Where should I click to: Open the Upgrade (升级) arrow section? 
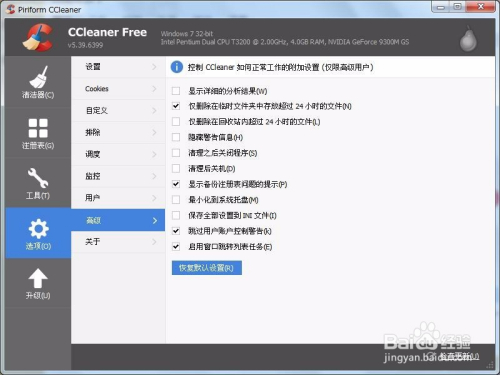point(38,283)
